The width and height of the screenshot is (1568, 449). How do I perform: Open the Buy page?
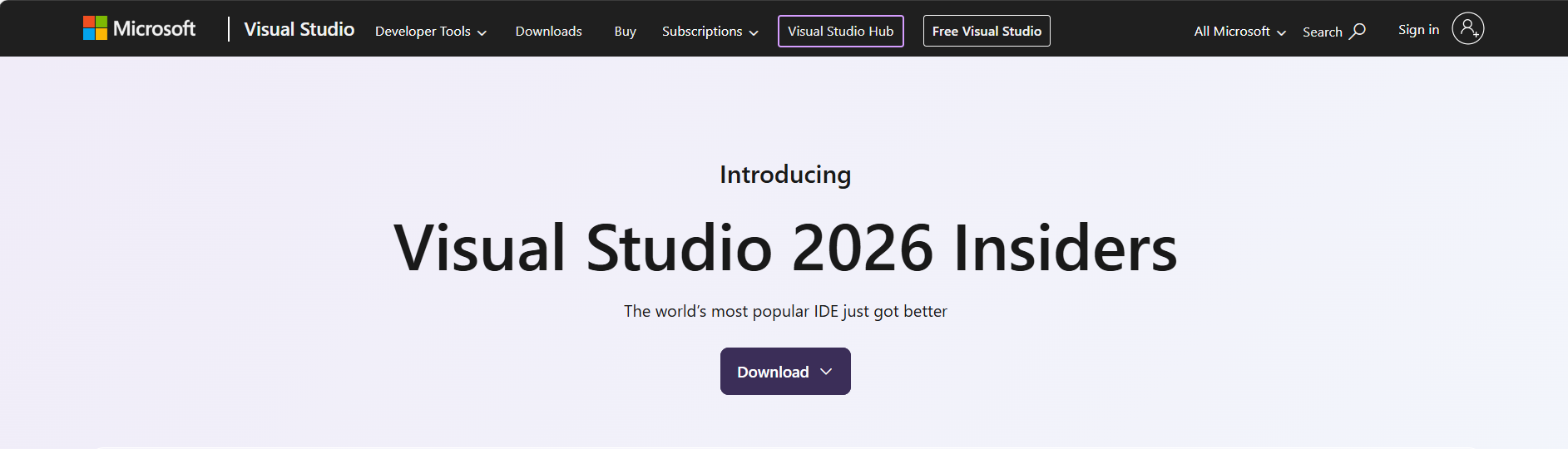(x=625, y=31)
